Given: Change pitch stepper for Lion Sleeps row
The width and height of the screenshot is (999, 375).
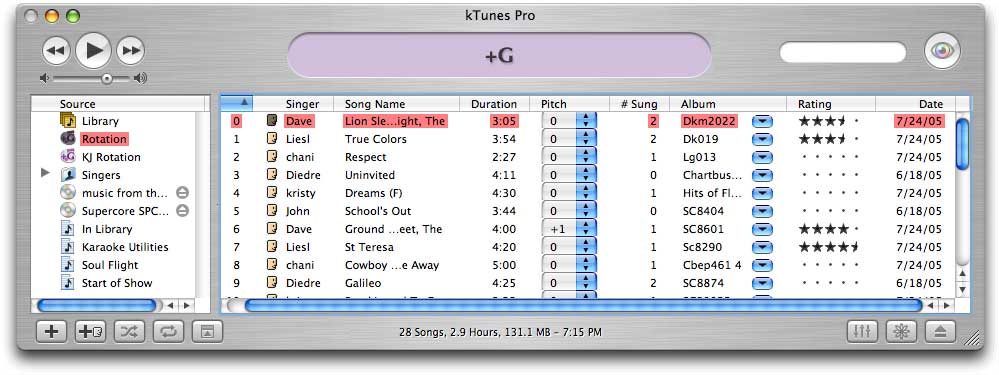Looking at the screenshot, I should pyautogui.click(x=586, y=121).
